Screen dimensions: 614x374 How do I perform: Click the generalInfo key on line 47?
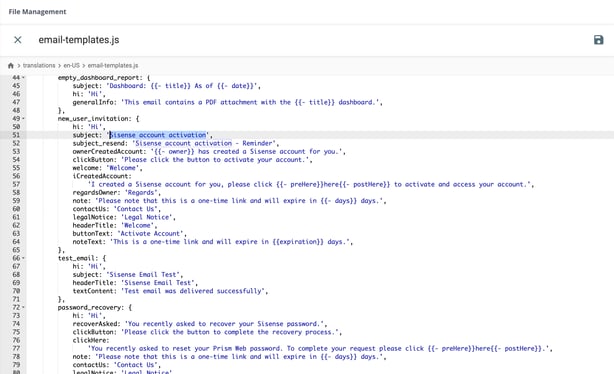point(93,102)
